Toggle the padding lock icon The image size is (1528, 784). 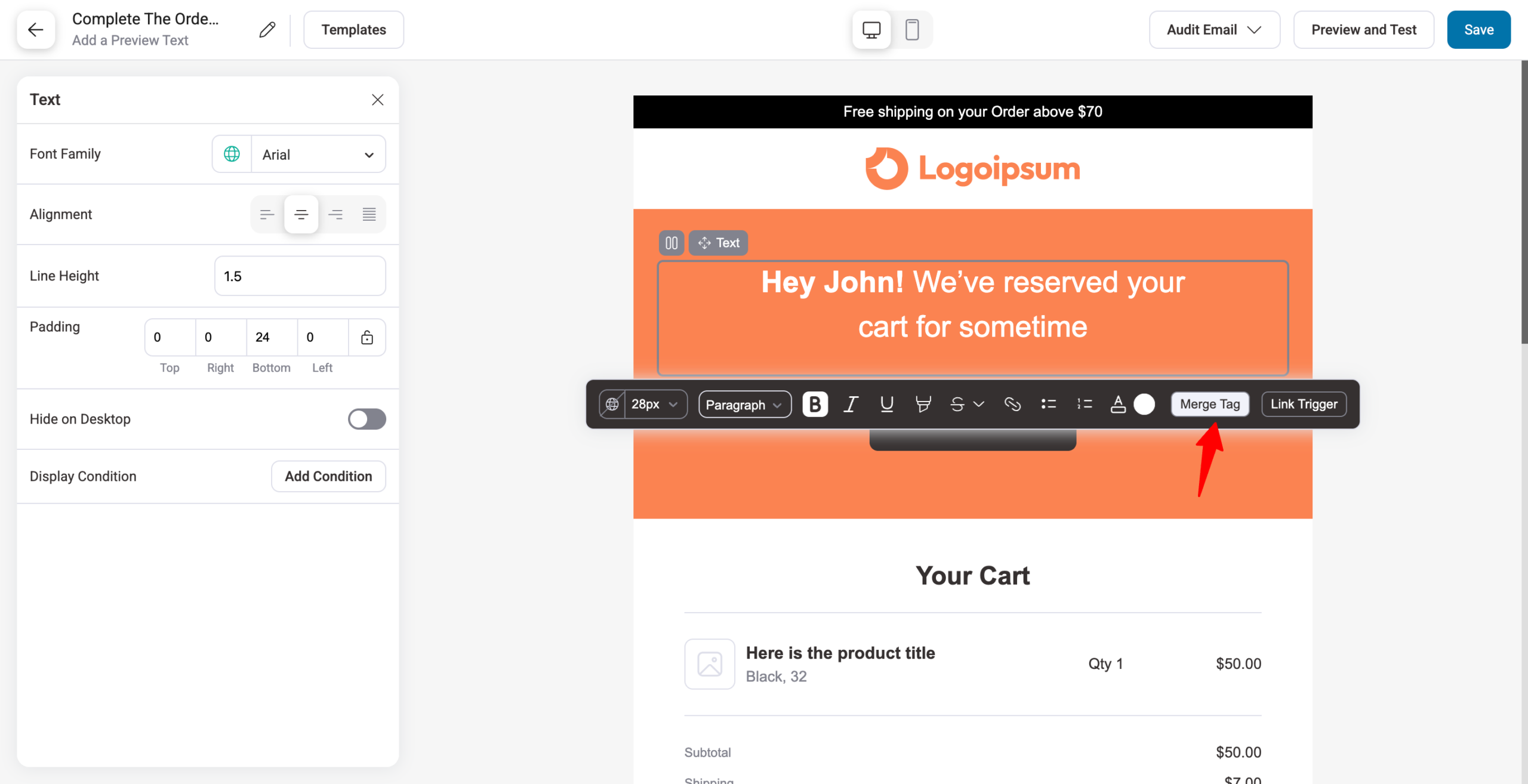click(367, 337)
